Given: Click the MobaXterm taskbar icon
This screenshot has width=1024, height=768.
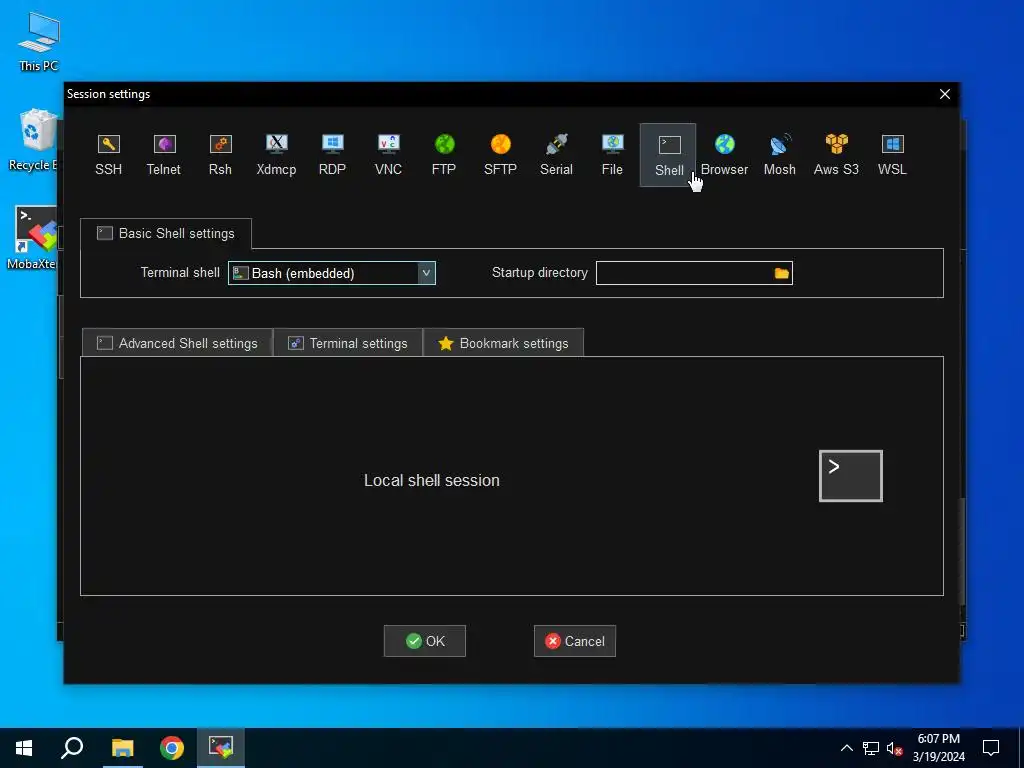Looking at the screenshot, I should 221,748.
